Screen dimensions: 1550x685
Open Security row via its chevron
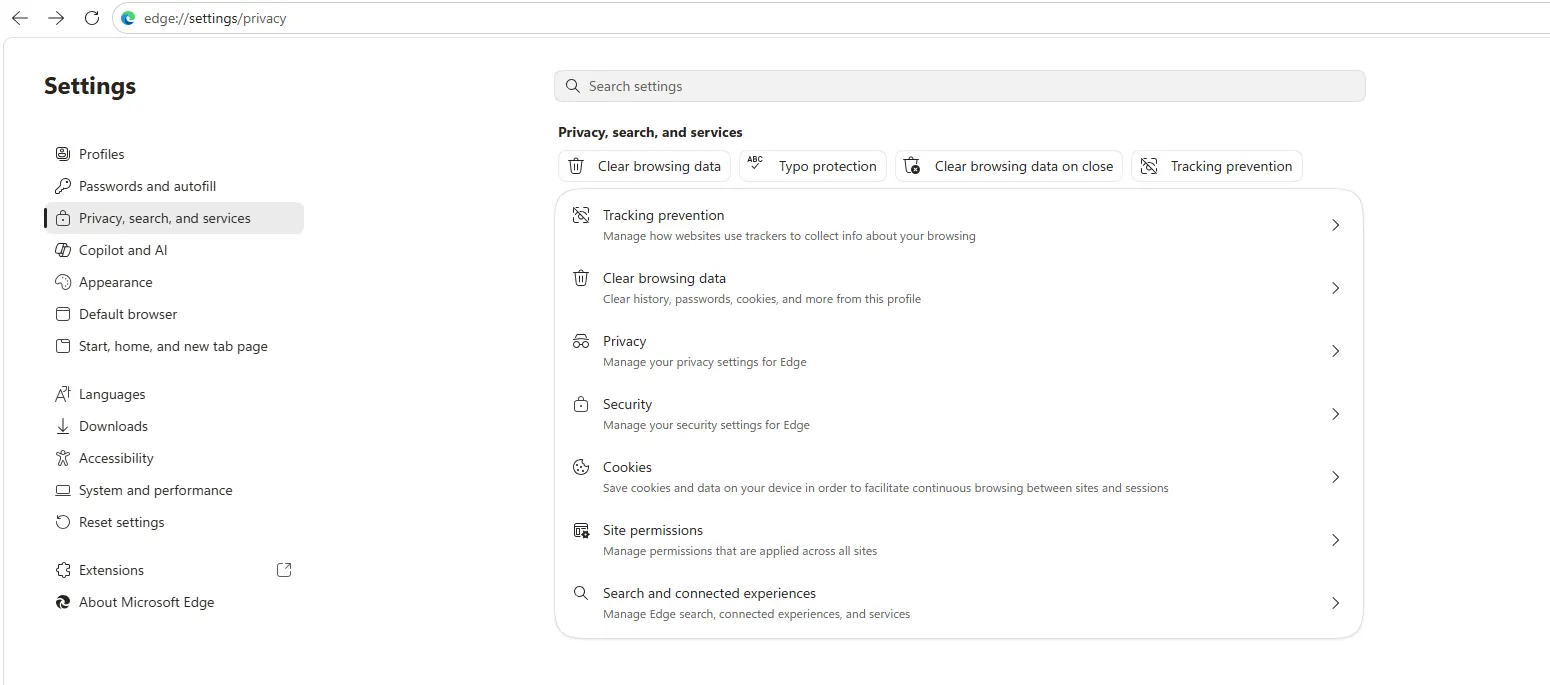point(1335,414)
